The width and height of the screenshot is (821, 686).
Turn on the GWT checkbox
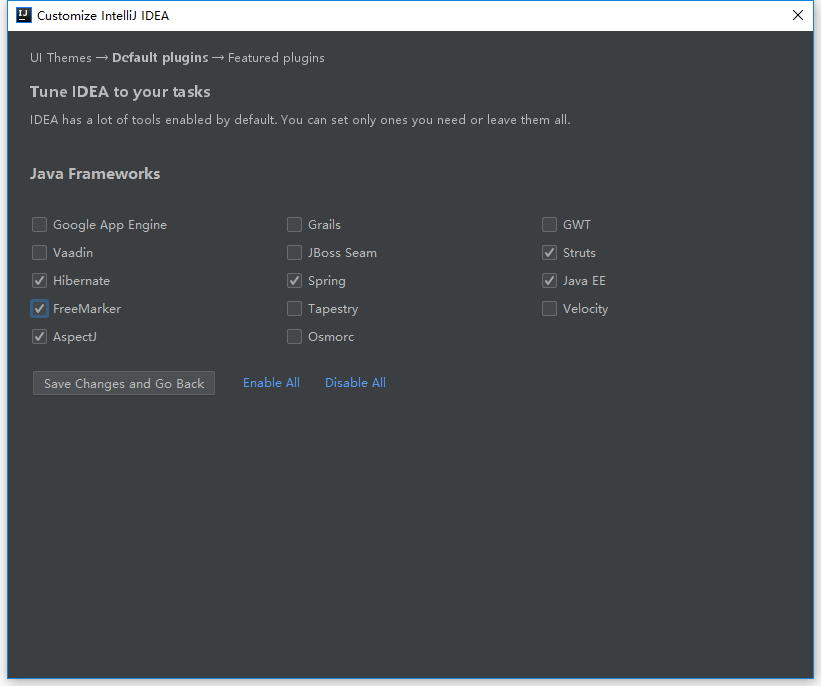(x=549, y=225)
